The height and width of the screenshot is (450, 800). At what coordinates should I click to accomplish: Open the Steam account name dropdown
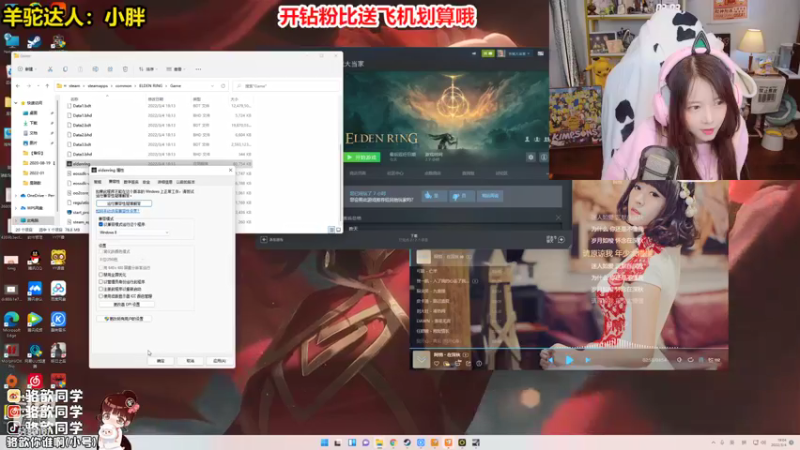tap(519, 54)
